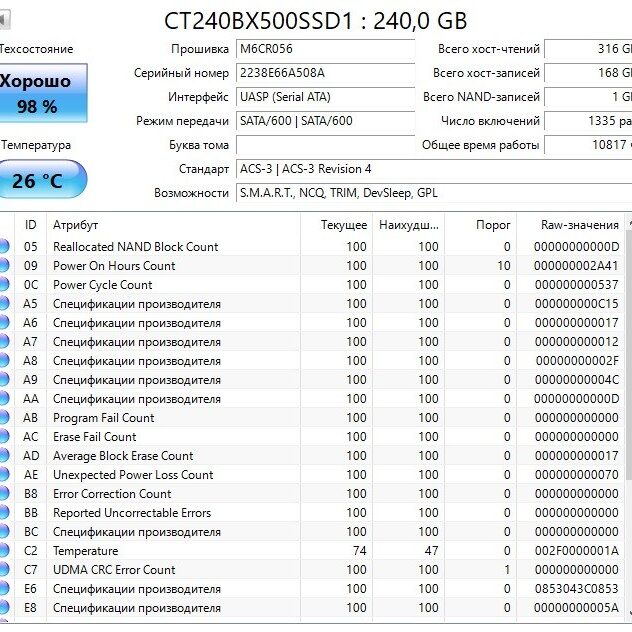The height and width of the screenshot is (632, 632).
Task: Click the Возможности field with S.M.A.R.T., NCQ
Action: (434, 193)
